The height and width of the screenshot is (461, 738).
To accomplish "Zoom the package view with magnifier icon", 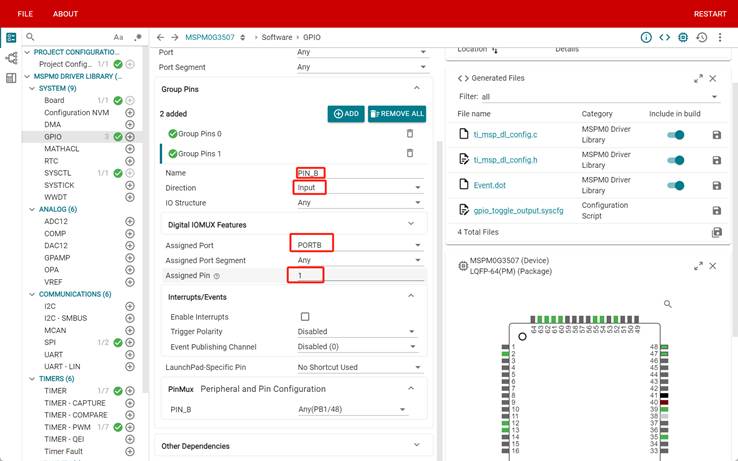I will [x=668, y=304].
